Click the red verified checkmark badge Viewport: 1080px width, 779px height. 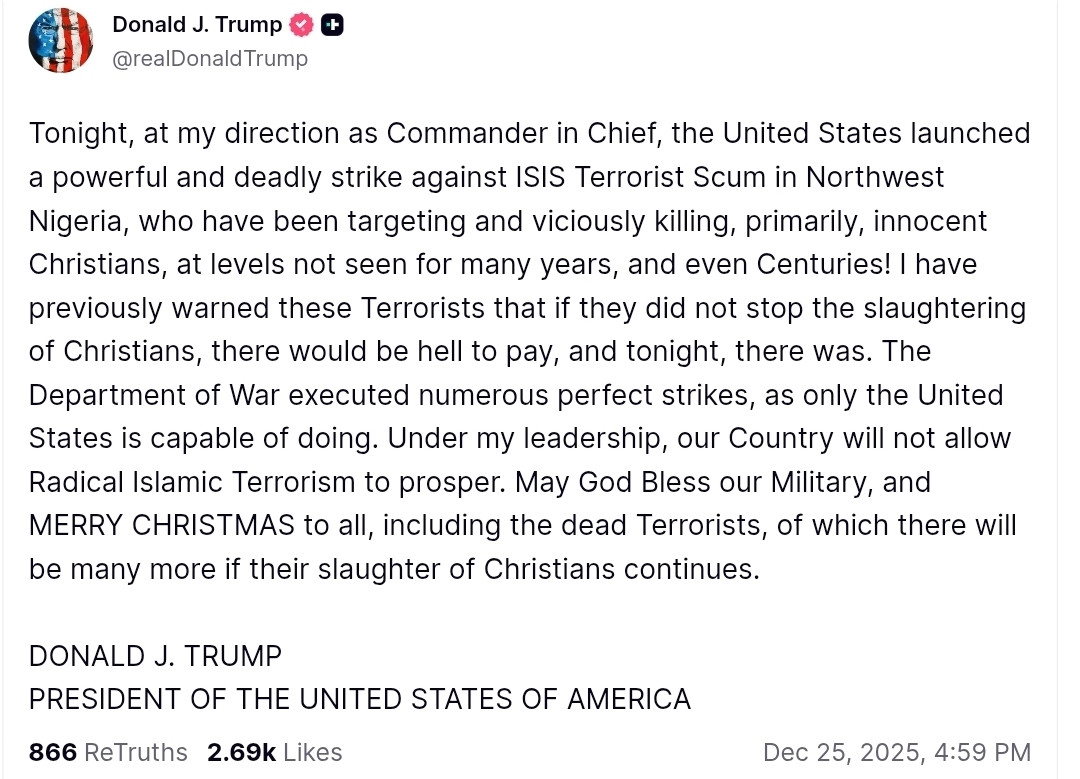(302, 25)
